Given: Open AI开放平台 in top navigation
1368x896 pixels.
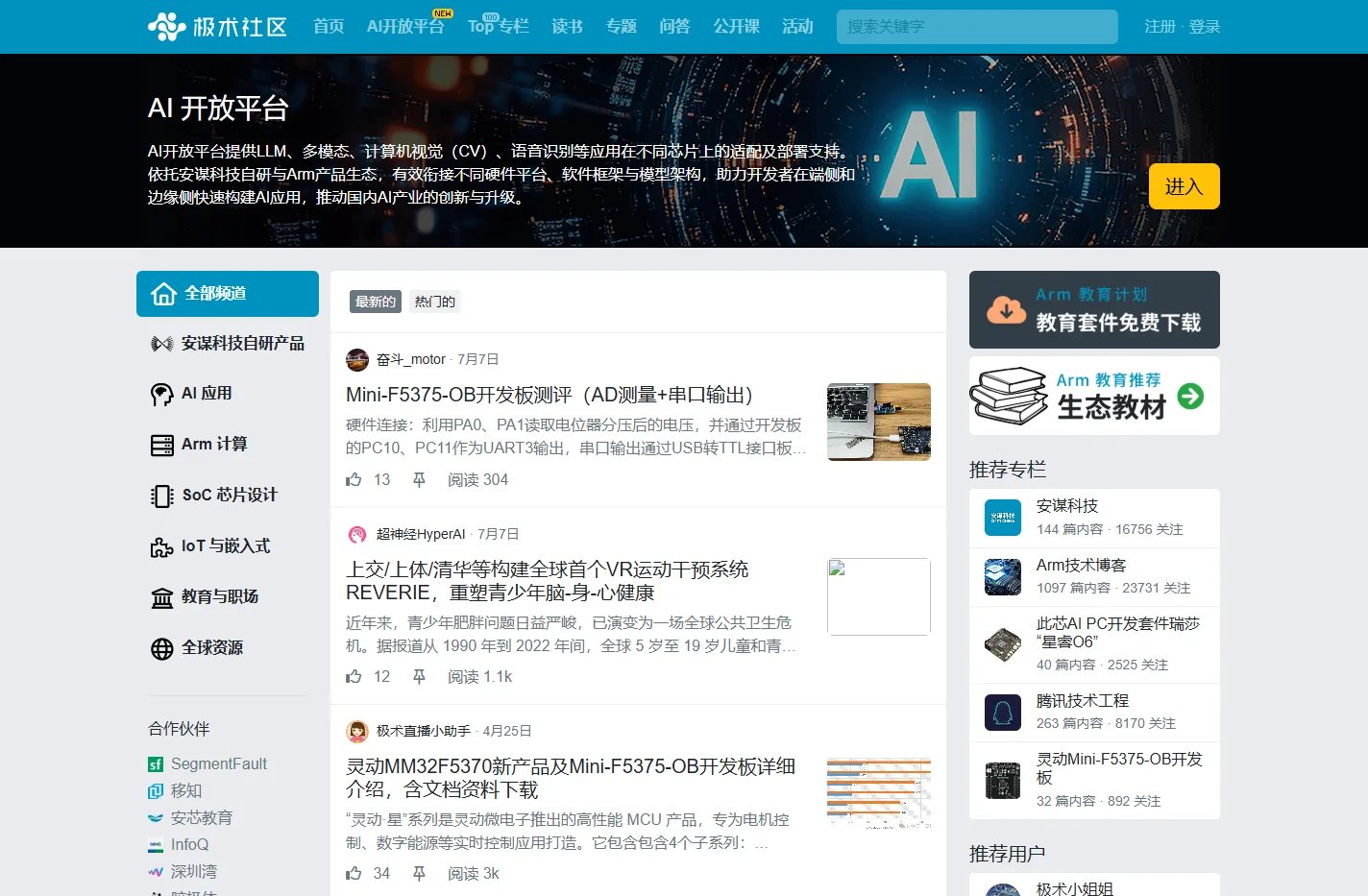Looking at the screenshot, I should [405, 26].
